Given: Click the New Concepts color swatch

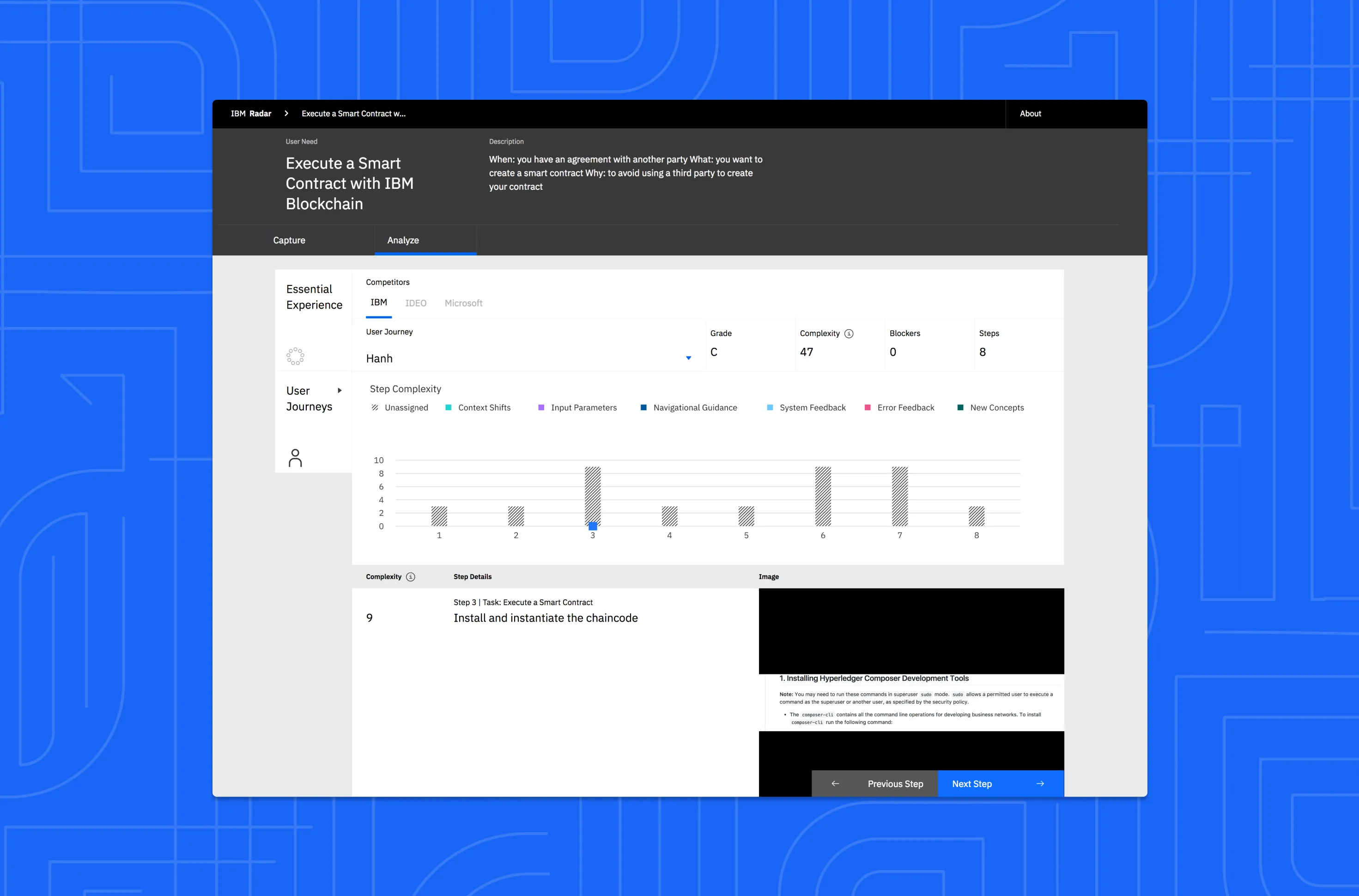Looking at the screenshot, I should (960, 407).
